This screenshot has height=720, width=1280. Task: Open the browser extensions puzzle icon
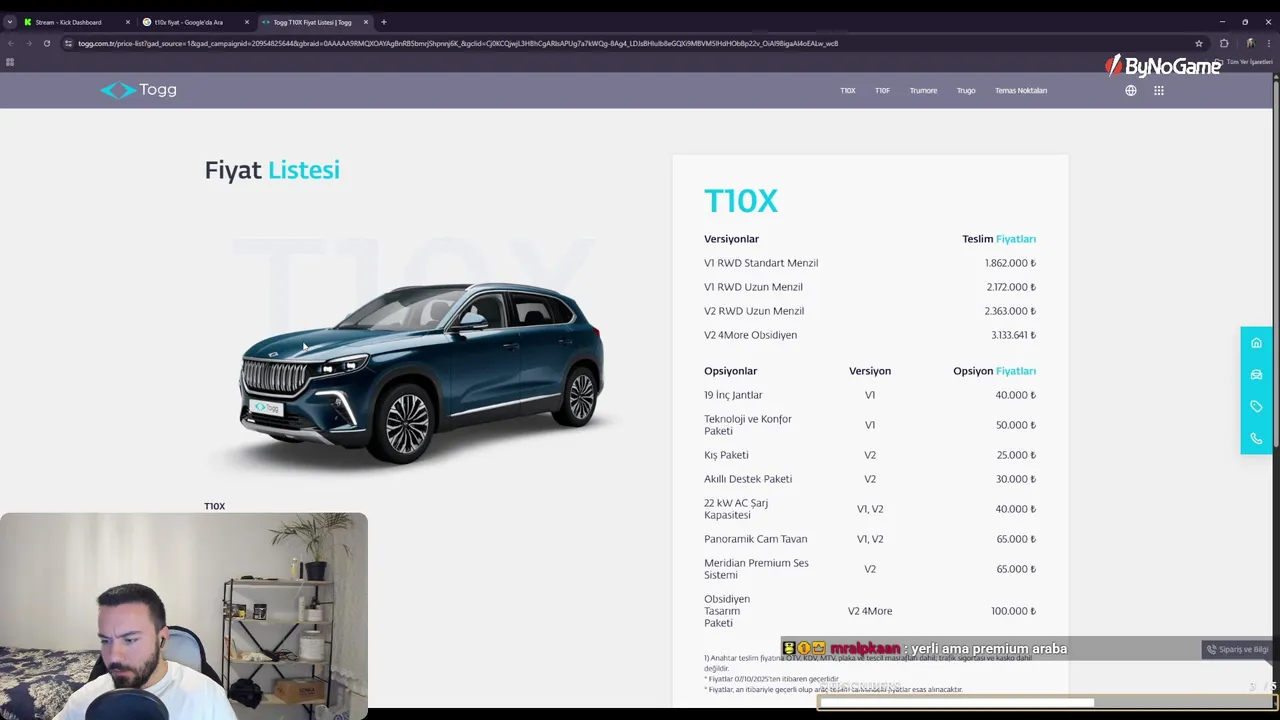pyautogui.click(x=1224, y=43)
